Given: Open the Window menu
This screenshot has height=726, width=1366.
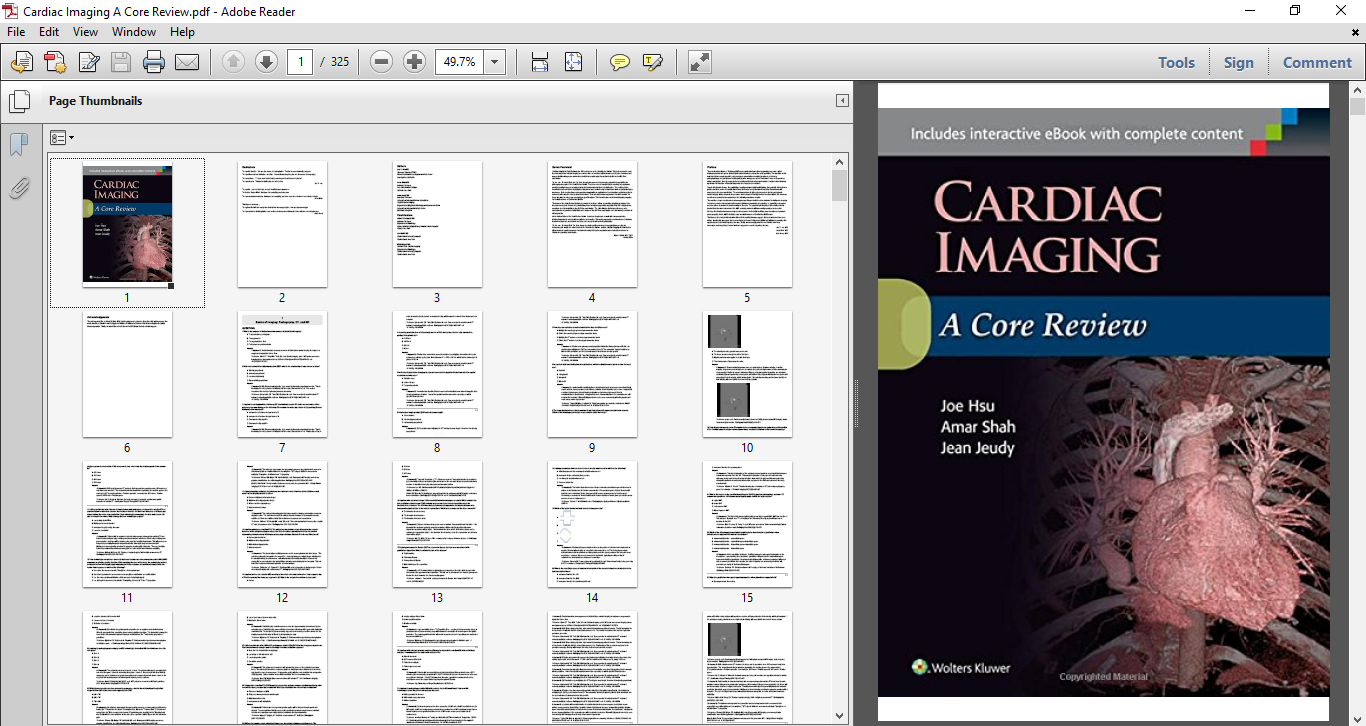Looking at the screenshot, I should (x=134, y=32).
